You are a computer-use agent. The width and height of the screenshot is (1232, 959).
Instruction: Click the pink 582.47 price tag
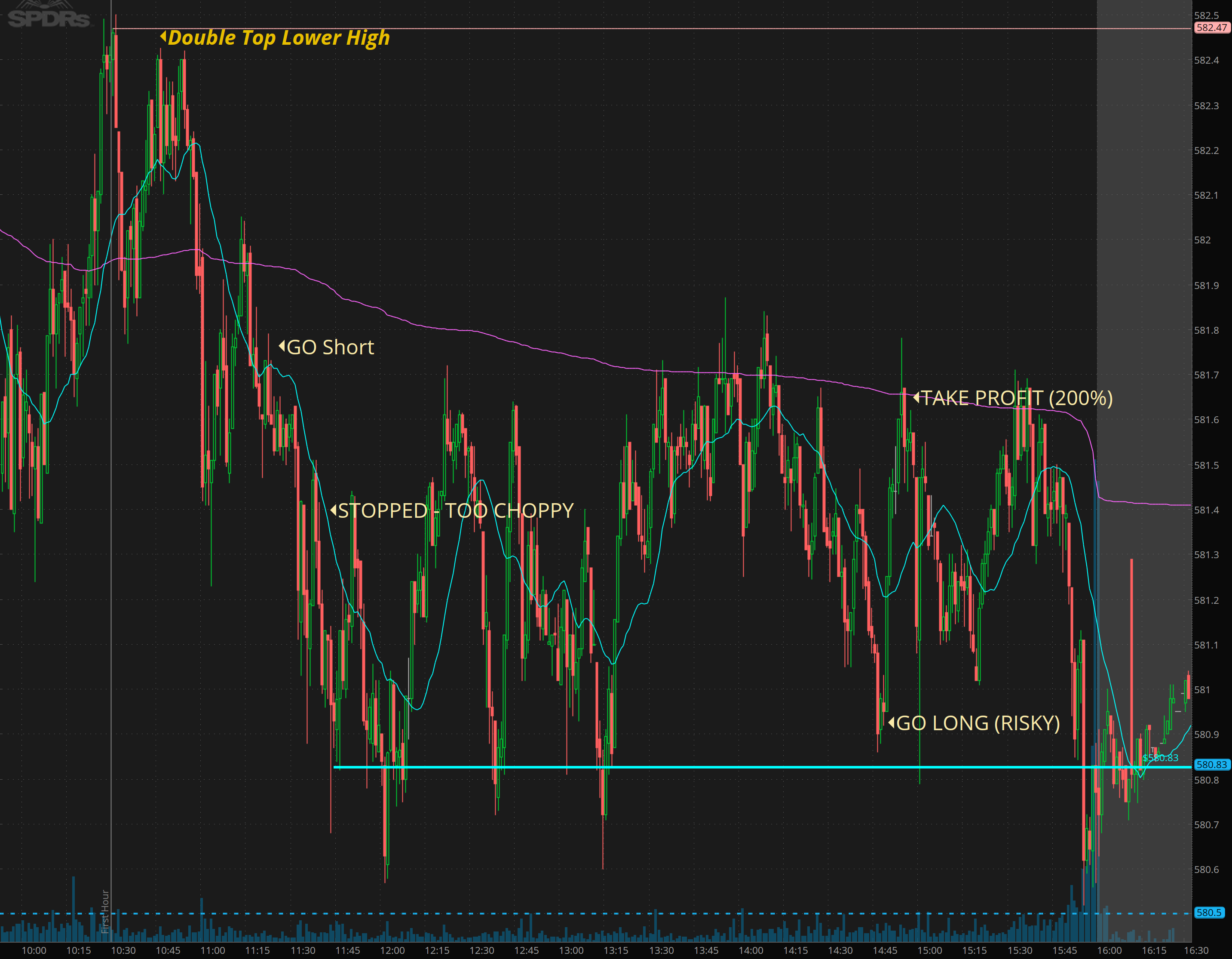click(1212, 28)
